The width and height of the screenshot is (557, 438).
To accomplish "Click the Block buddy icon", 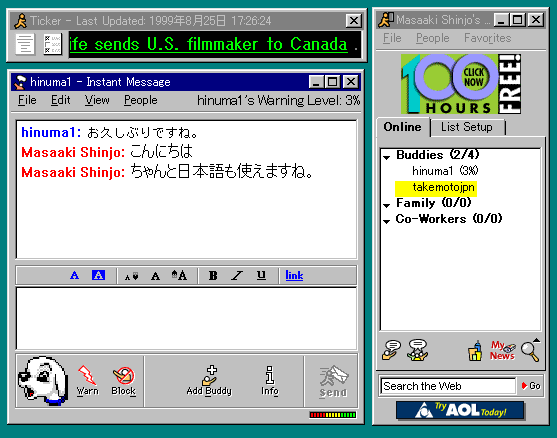I will [x=123, y=380].
